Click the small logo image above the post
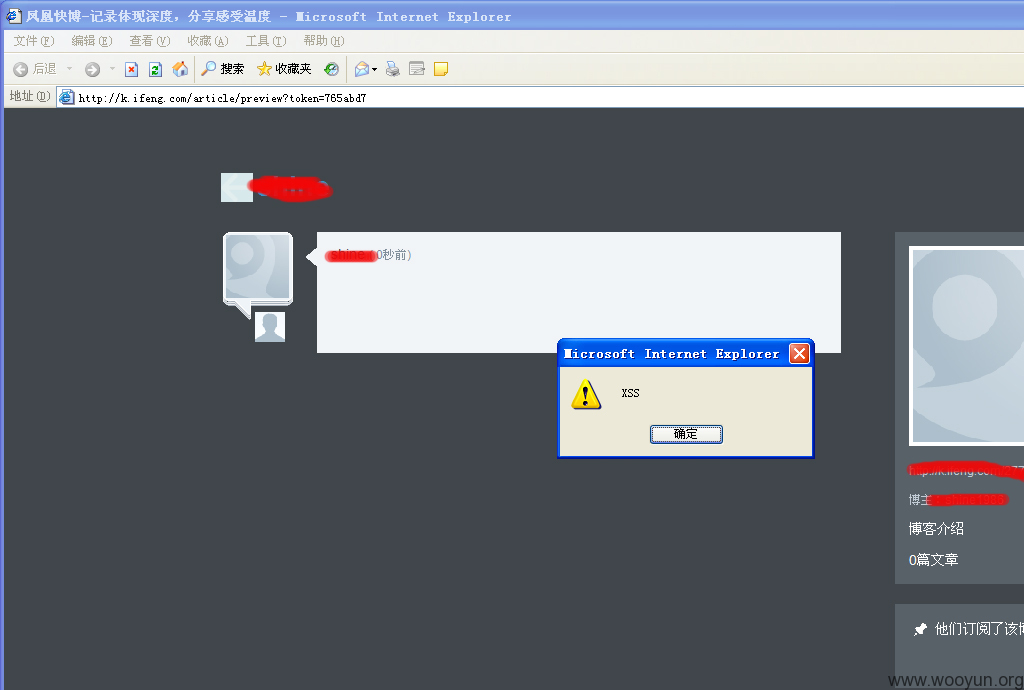 point(236,187)
